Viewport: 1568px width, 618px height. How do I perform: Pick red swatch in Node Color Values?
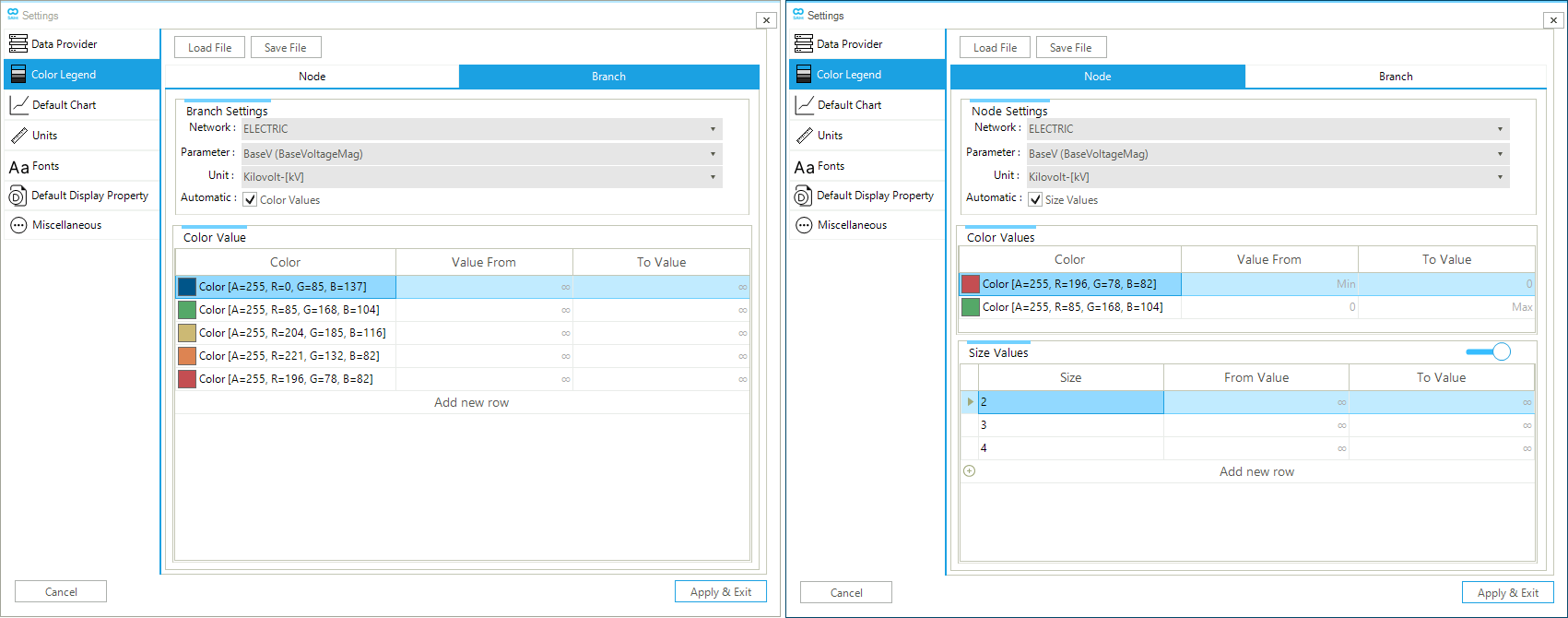pos(971,284)
